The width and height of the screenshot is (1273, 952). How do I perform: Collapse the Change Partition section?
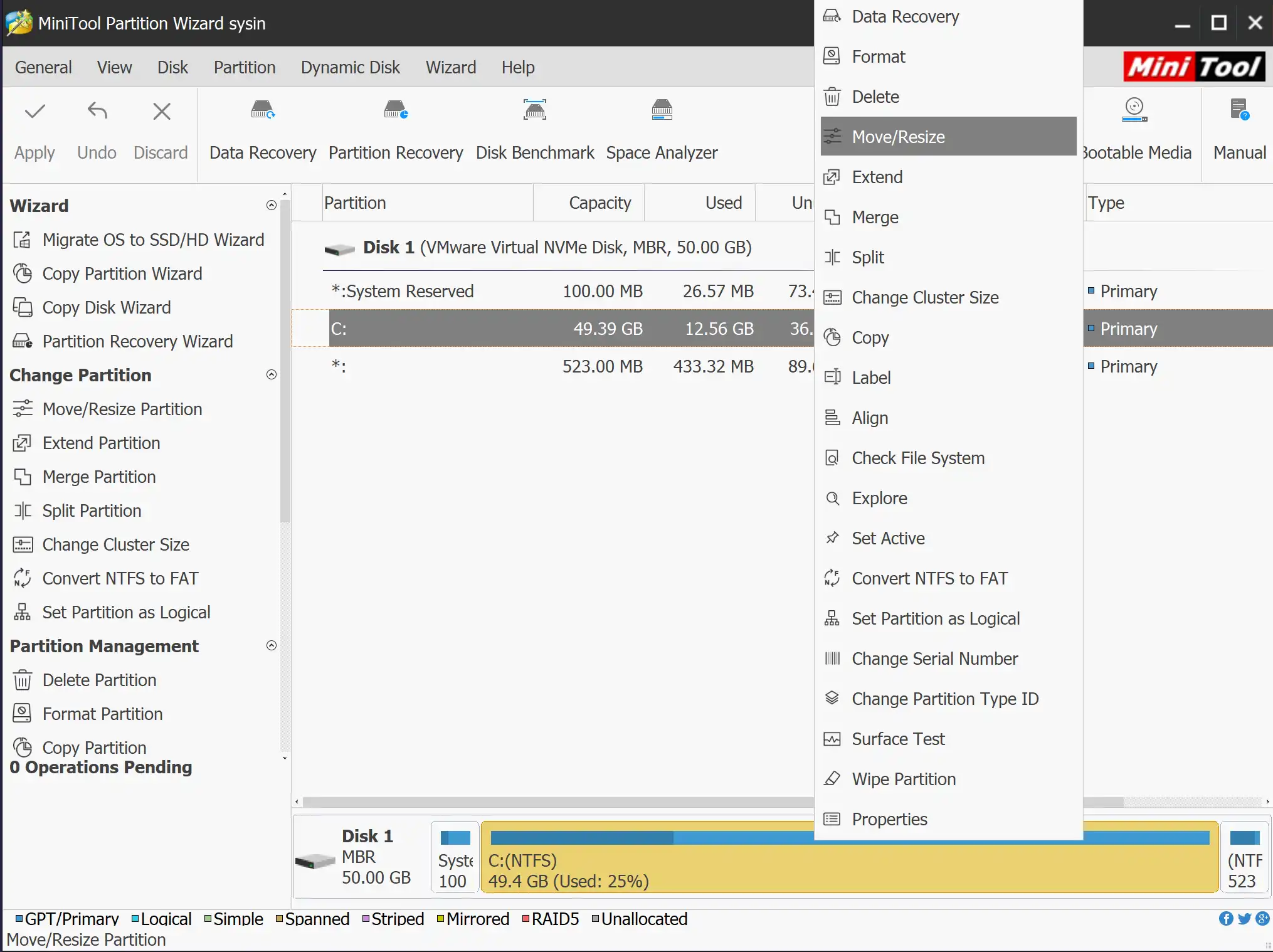272,374
